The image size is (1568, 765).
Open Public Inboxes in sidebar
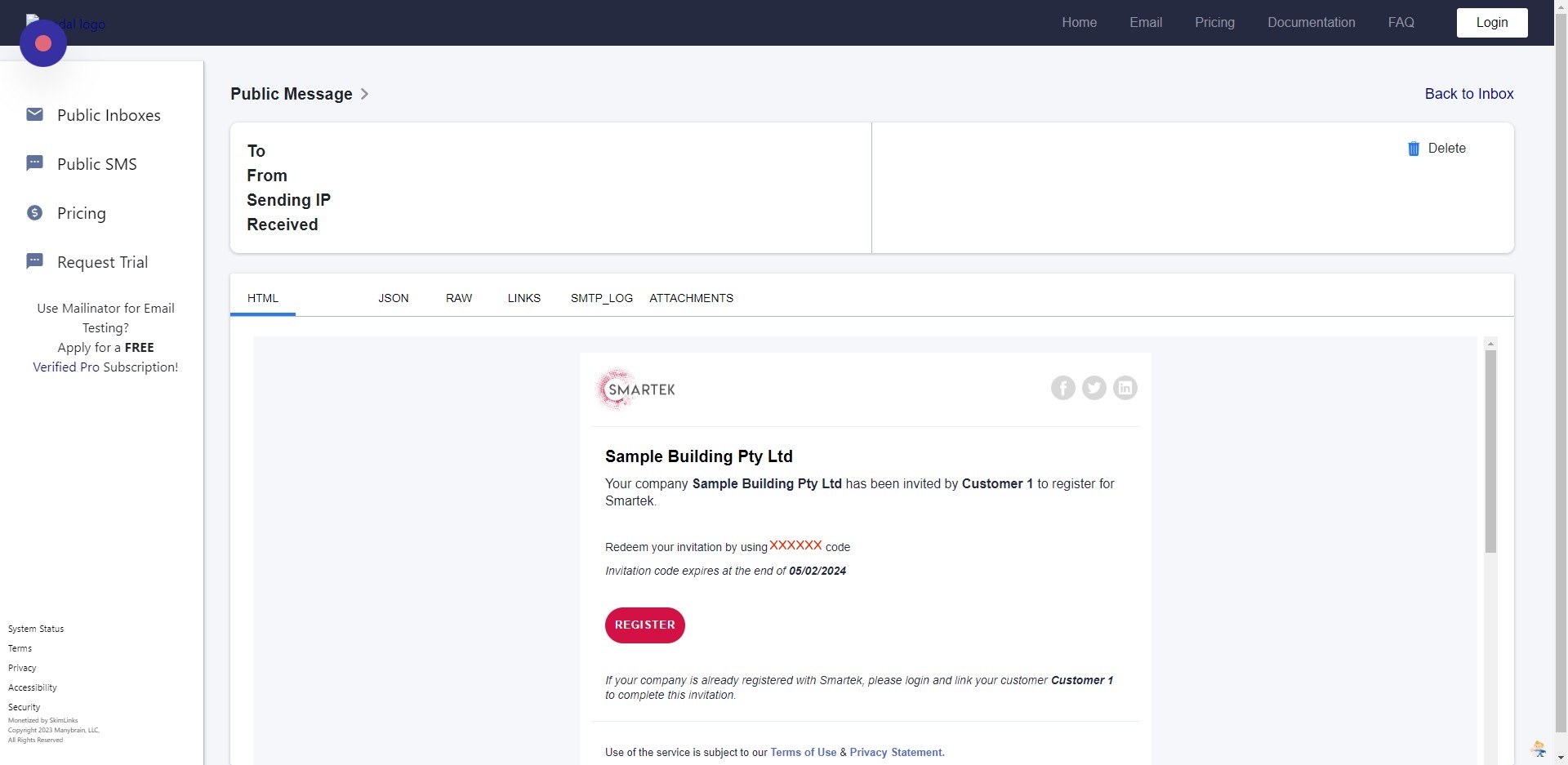coord(109,115)
